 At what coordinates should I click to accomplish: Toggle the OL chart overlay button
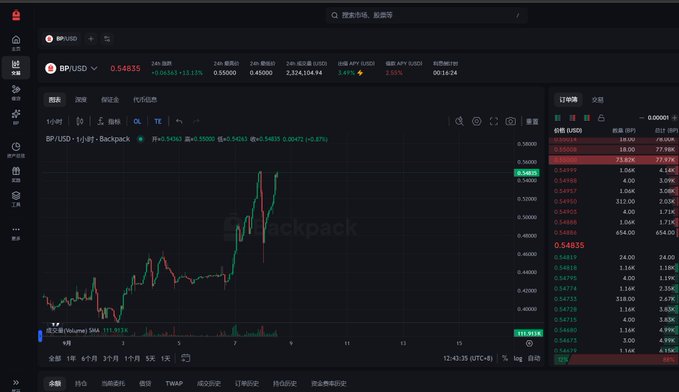tap(137, 121)
